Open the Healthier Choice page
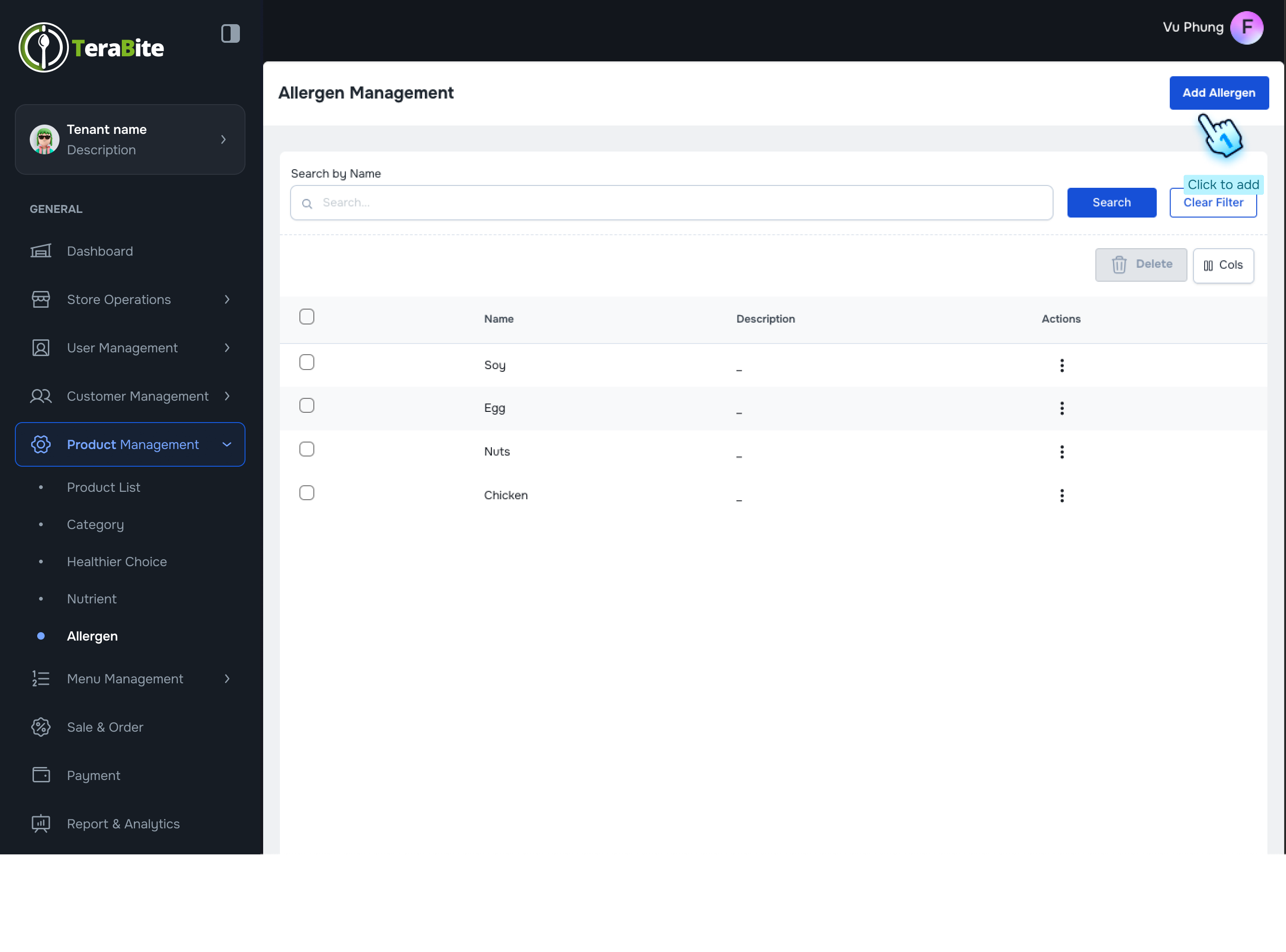1286x952 pixels. pos(116,561)
